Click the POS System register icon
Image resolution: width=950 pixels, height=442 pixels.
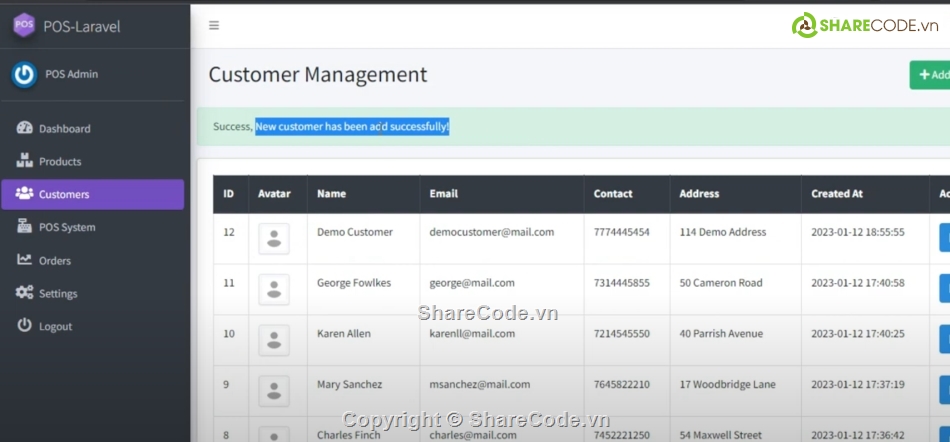pos(24,226)
